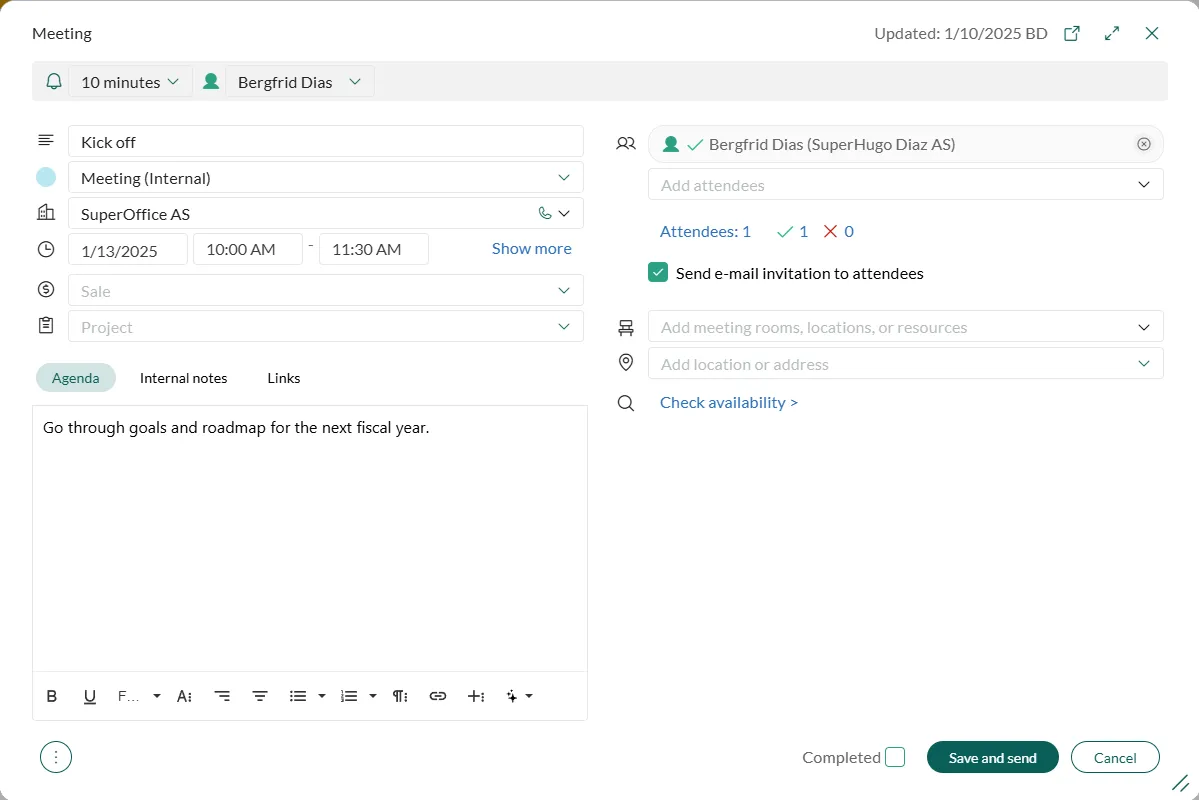Expand the Add attendees dropdown
The image size is (1199, 800).
click(1143, 185)
